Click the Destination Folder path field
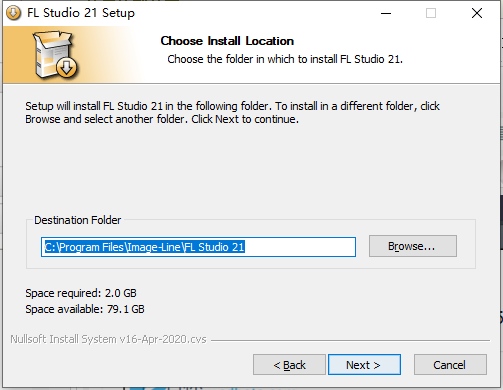Screen dimensions: 503x390 coord(198,247)
